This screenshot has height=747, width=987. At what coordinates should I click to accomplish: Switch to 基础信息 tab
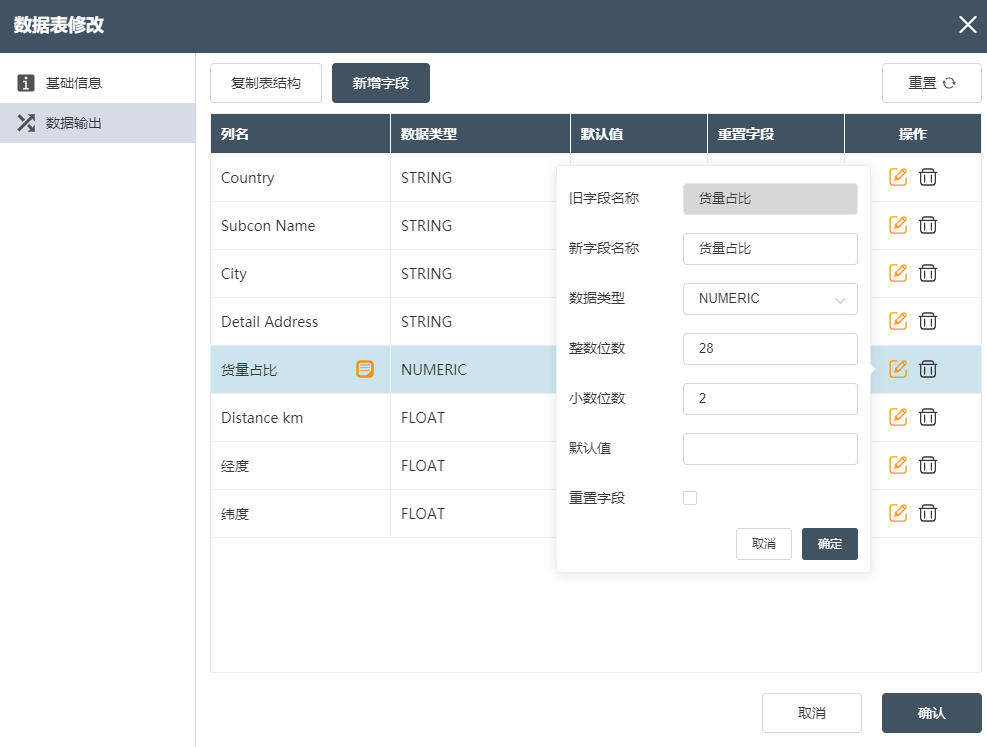pos(98,83)
